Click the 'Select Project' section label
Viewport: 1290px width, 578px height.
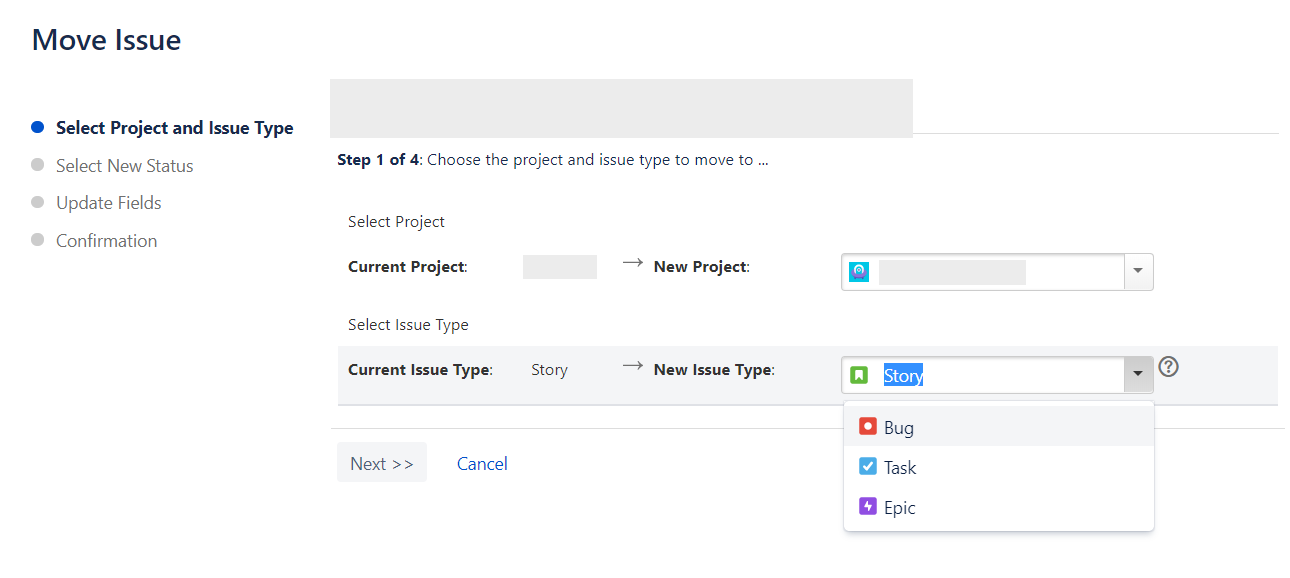(x=396, y=222)
